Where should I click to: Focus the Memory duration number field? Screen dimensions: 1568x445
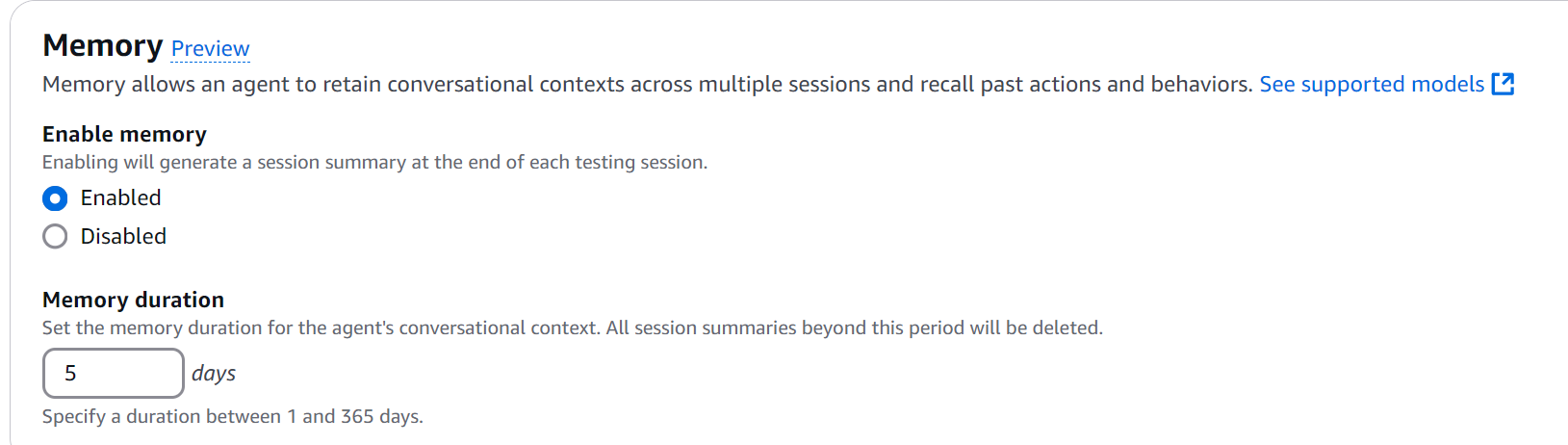tap(114, 373)
